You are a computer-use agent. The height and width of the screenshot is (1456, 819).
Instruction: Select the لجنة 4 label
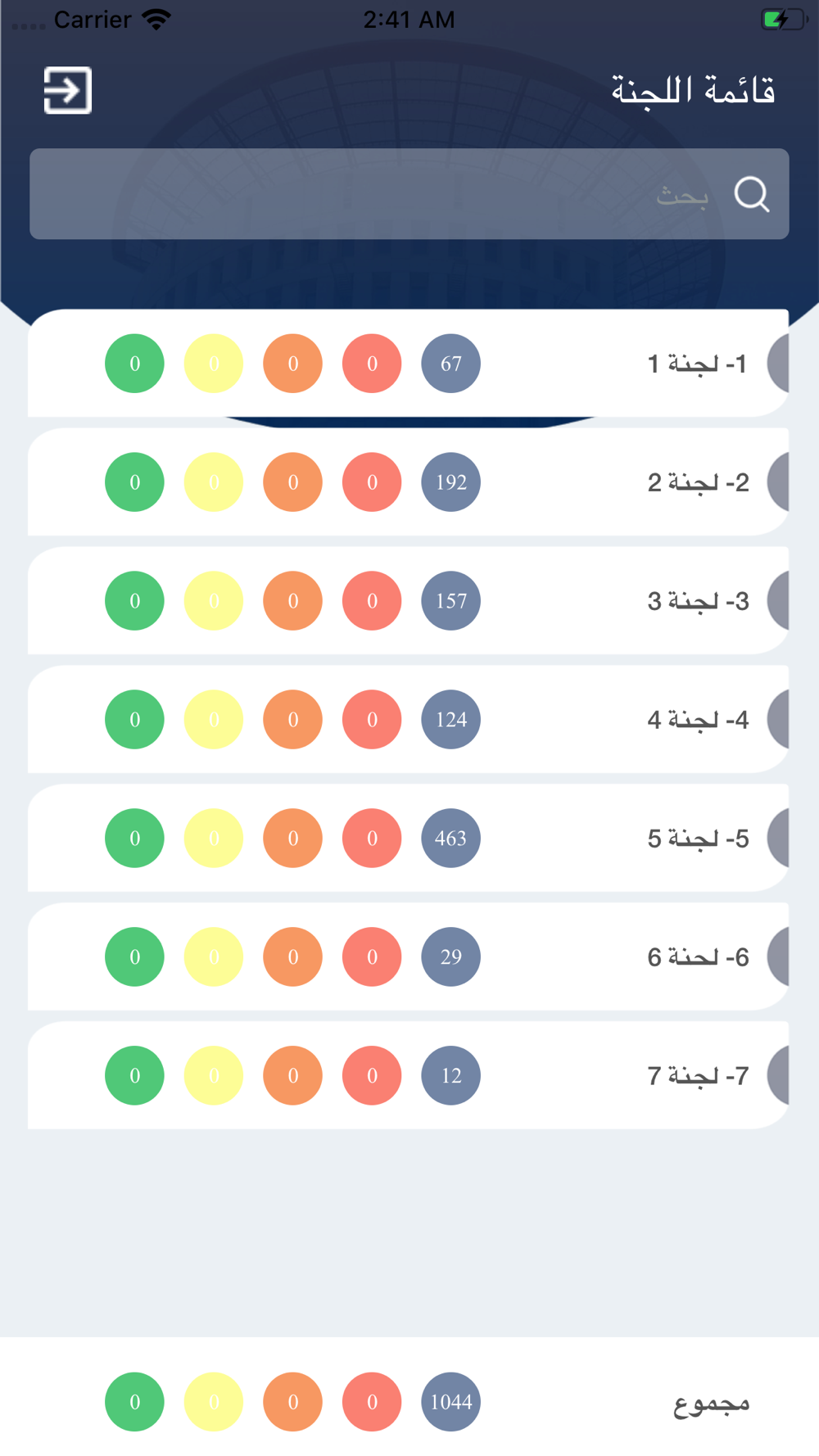(698, 720)
